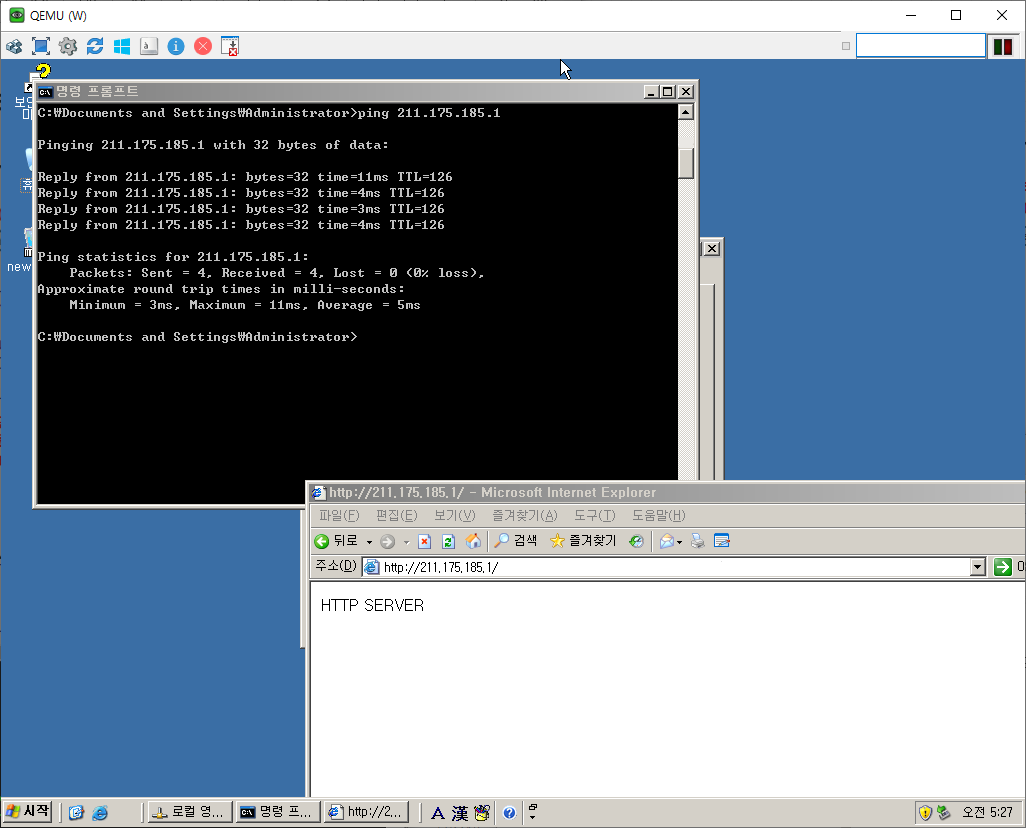Go to IE home page
Image resolution: width=1026 pixels, height=828 pixels.
tap(473, 541)
